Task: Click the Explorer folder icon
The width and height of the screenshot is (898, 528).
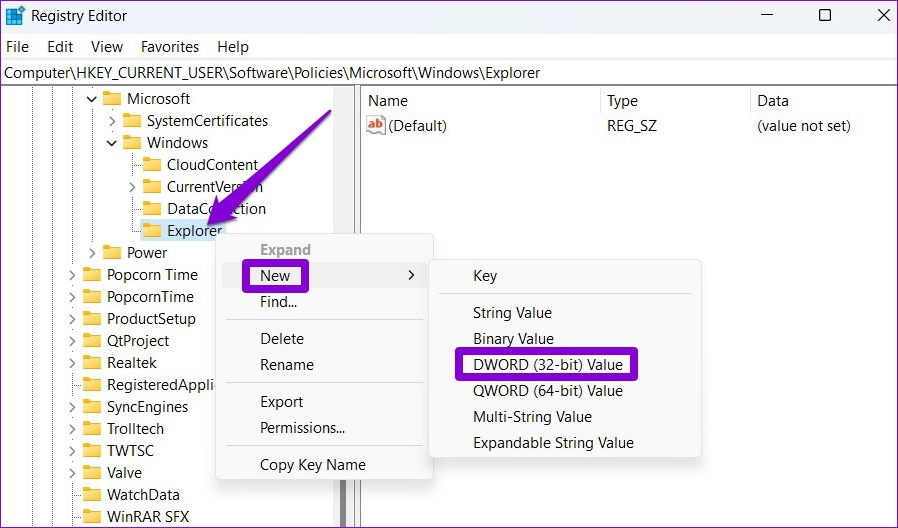Action: tap(152, 231)
